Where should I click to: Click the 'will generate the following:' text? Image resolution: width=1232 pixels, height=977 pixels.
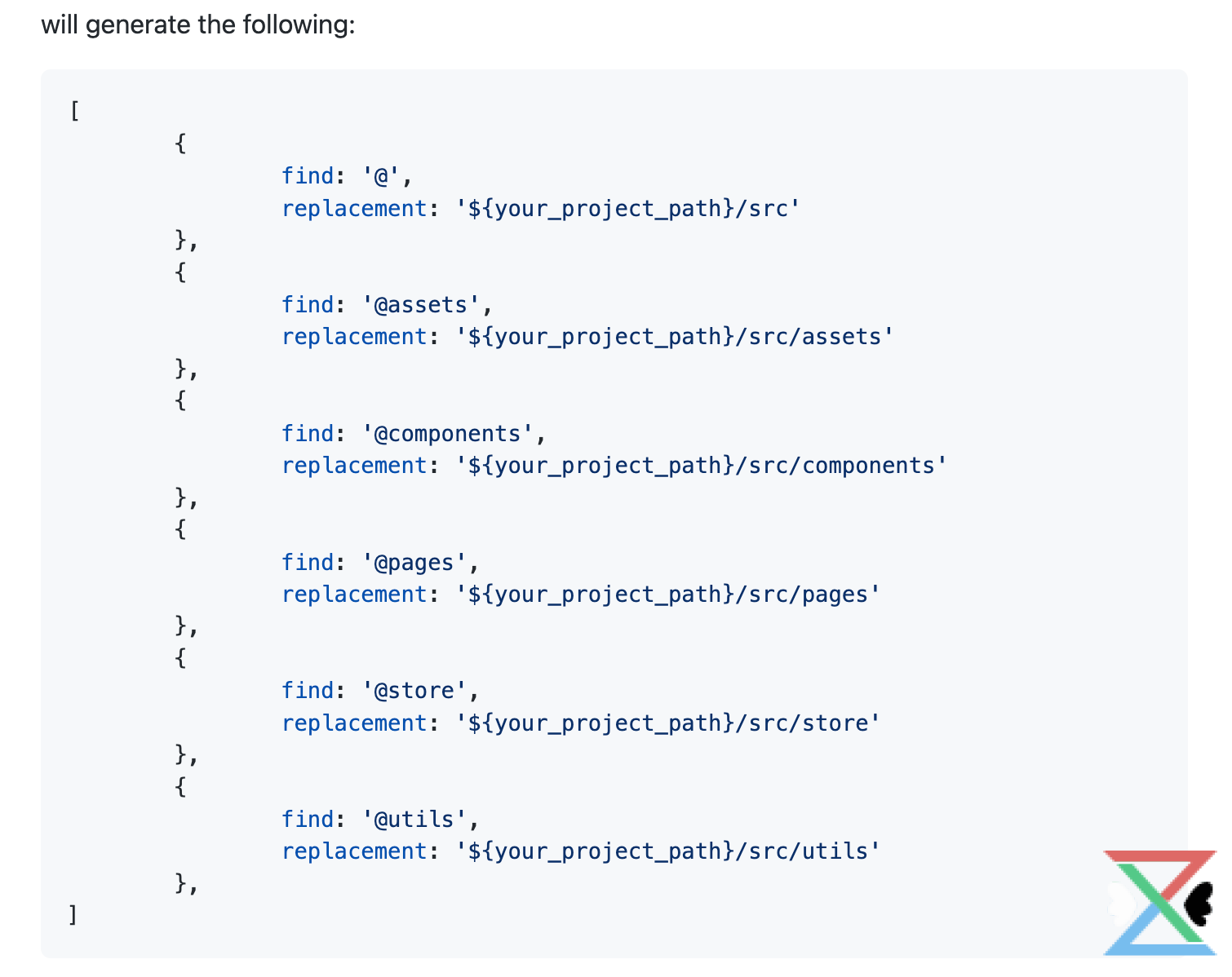point(198,25)
